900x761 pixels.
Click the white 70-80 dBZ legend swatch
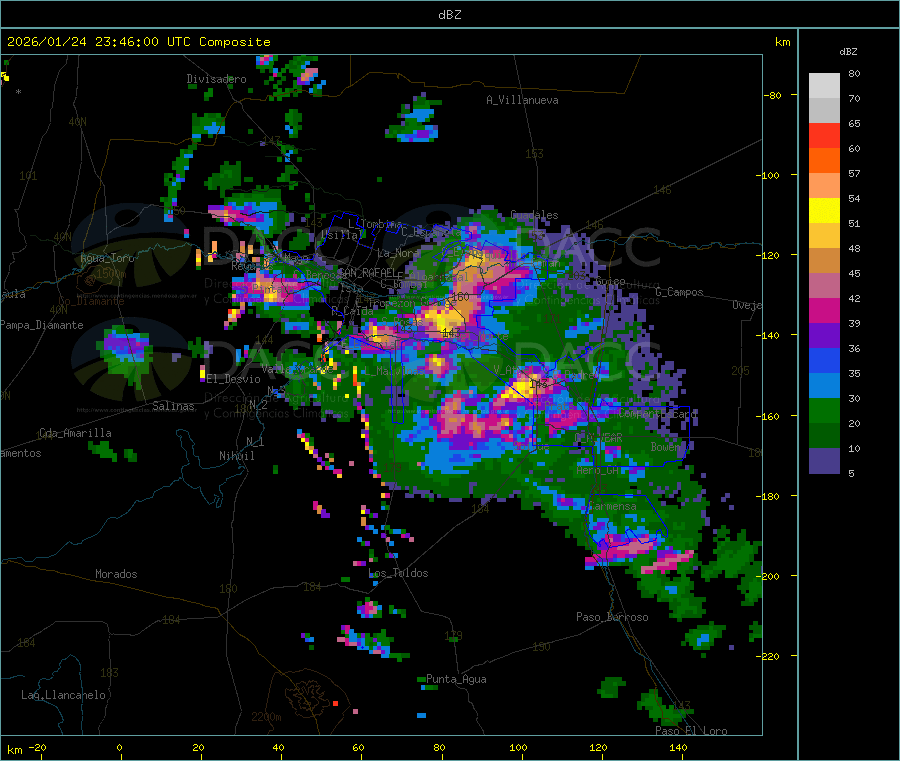coord(824,86)
